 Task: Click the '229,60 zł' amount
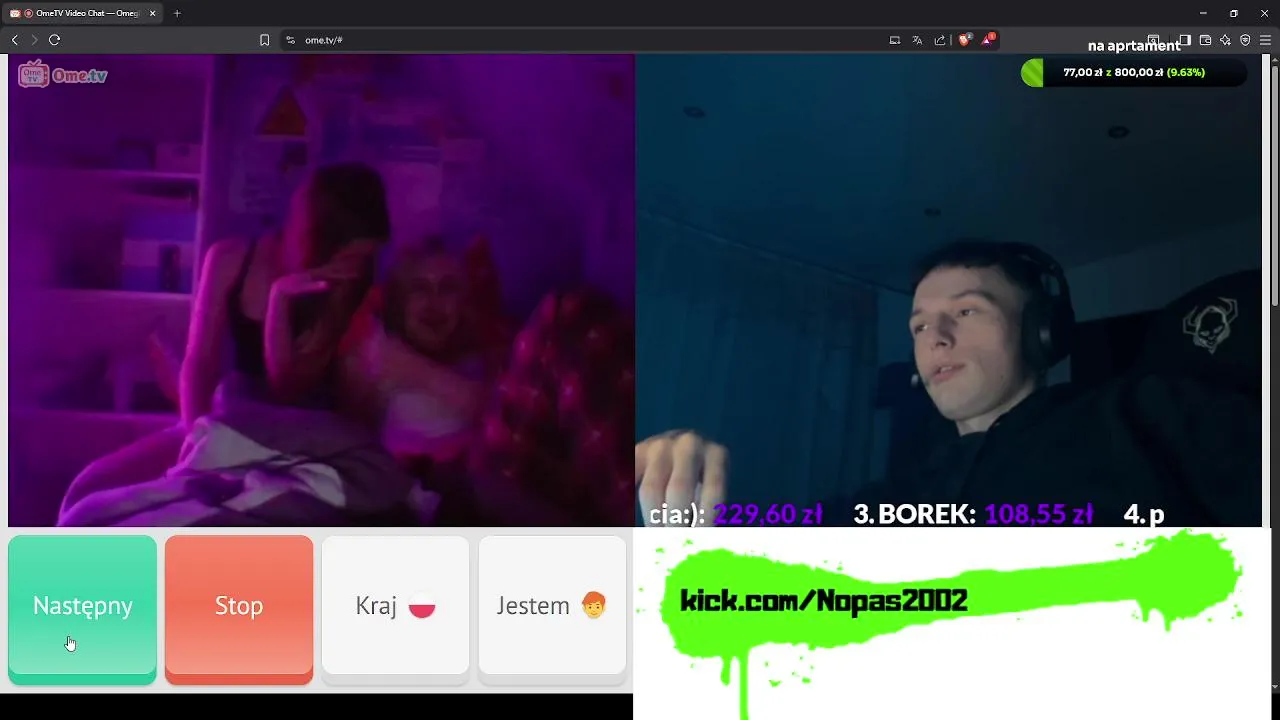click(x=767, y=514)
